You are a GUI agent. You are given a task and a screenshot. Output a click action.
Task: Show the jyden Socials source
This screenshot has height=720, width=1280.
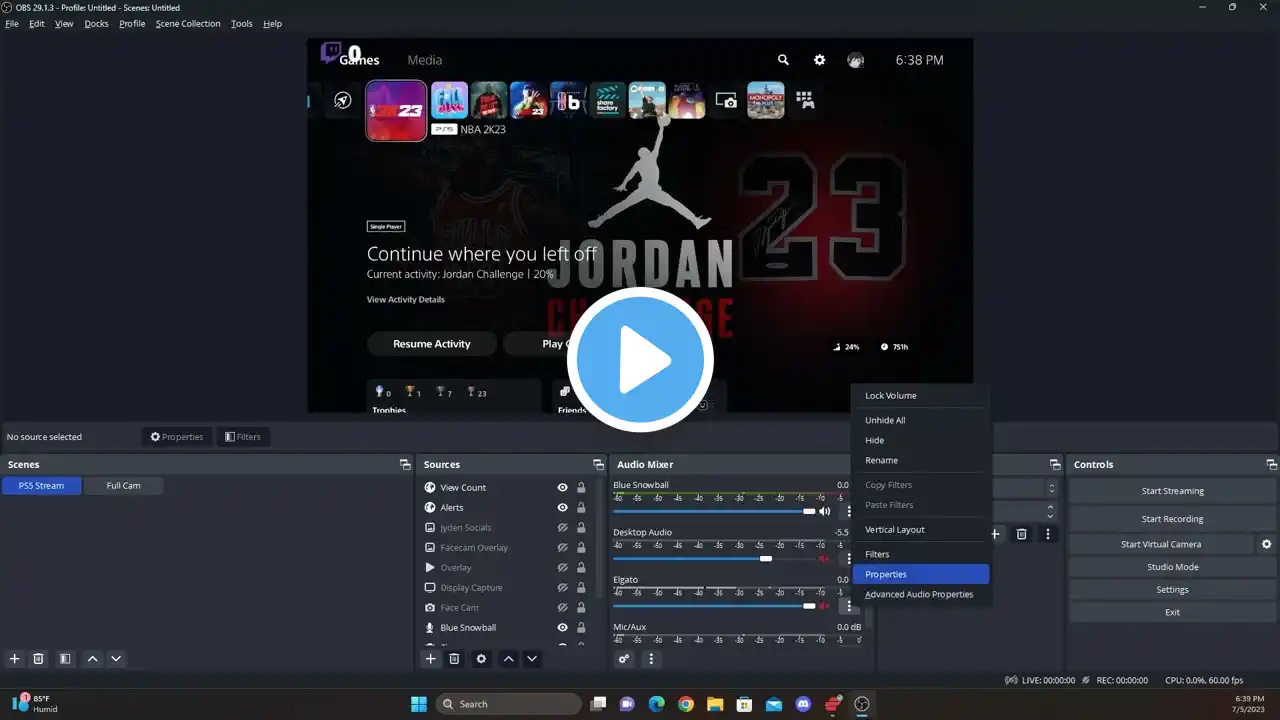(563, 528)
